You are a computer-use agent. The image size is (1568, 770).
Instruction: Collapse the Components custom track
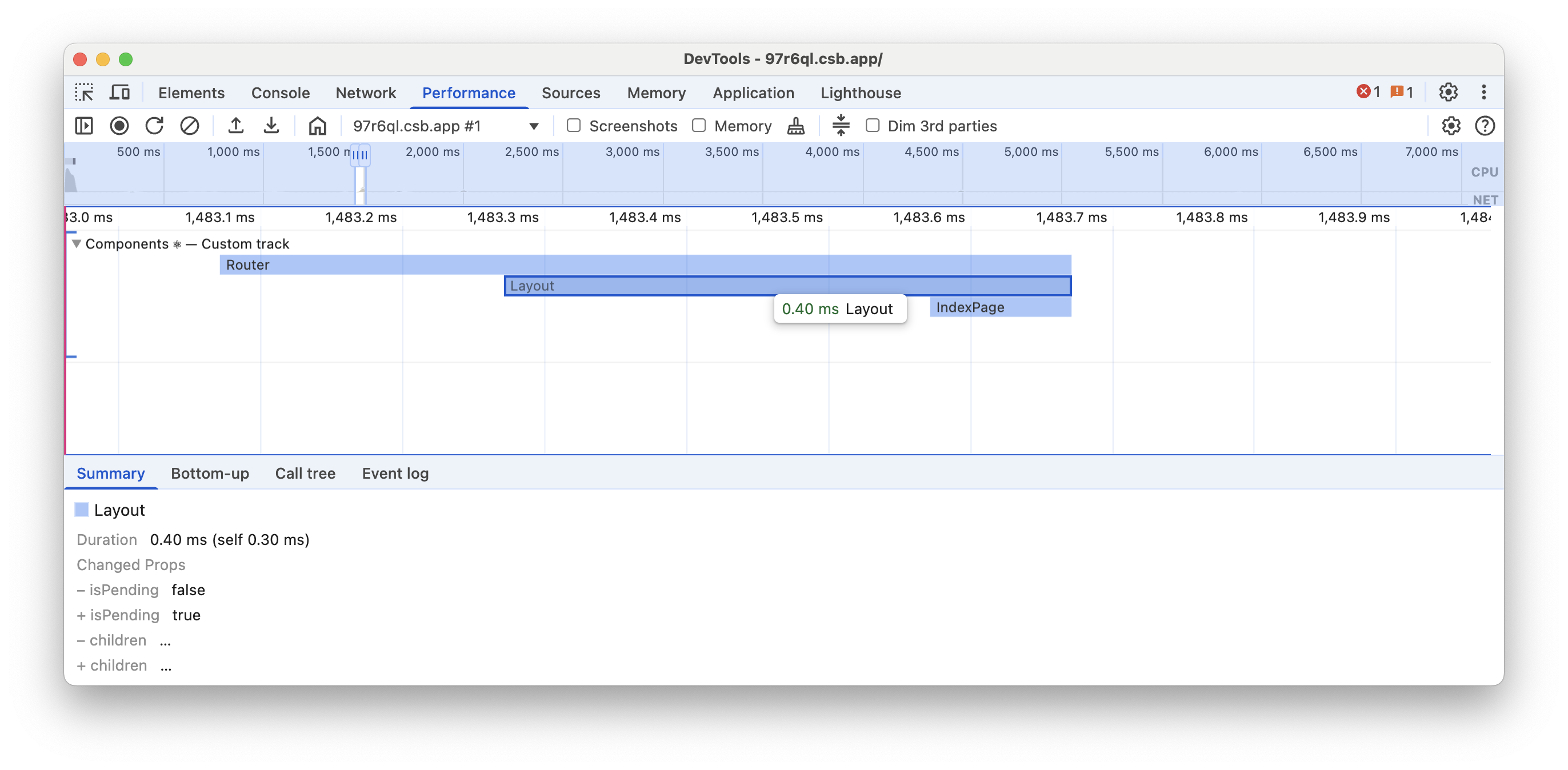[x=77, y=243]
